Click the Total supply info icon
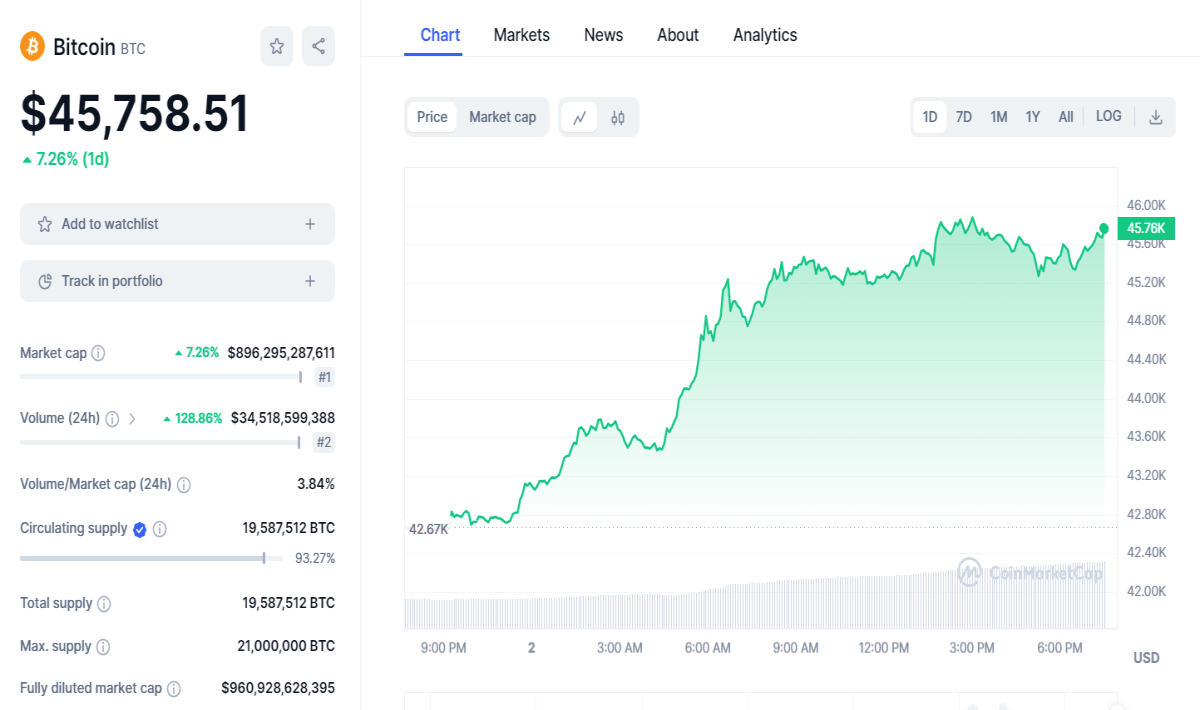This screenshot has width=1200, height=710. pos(104,604)
